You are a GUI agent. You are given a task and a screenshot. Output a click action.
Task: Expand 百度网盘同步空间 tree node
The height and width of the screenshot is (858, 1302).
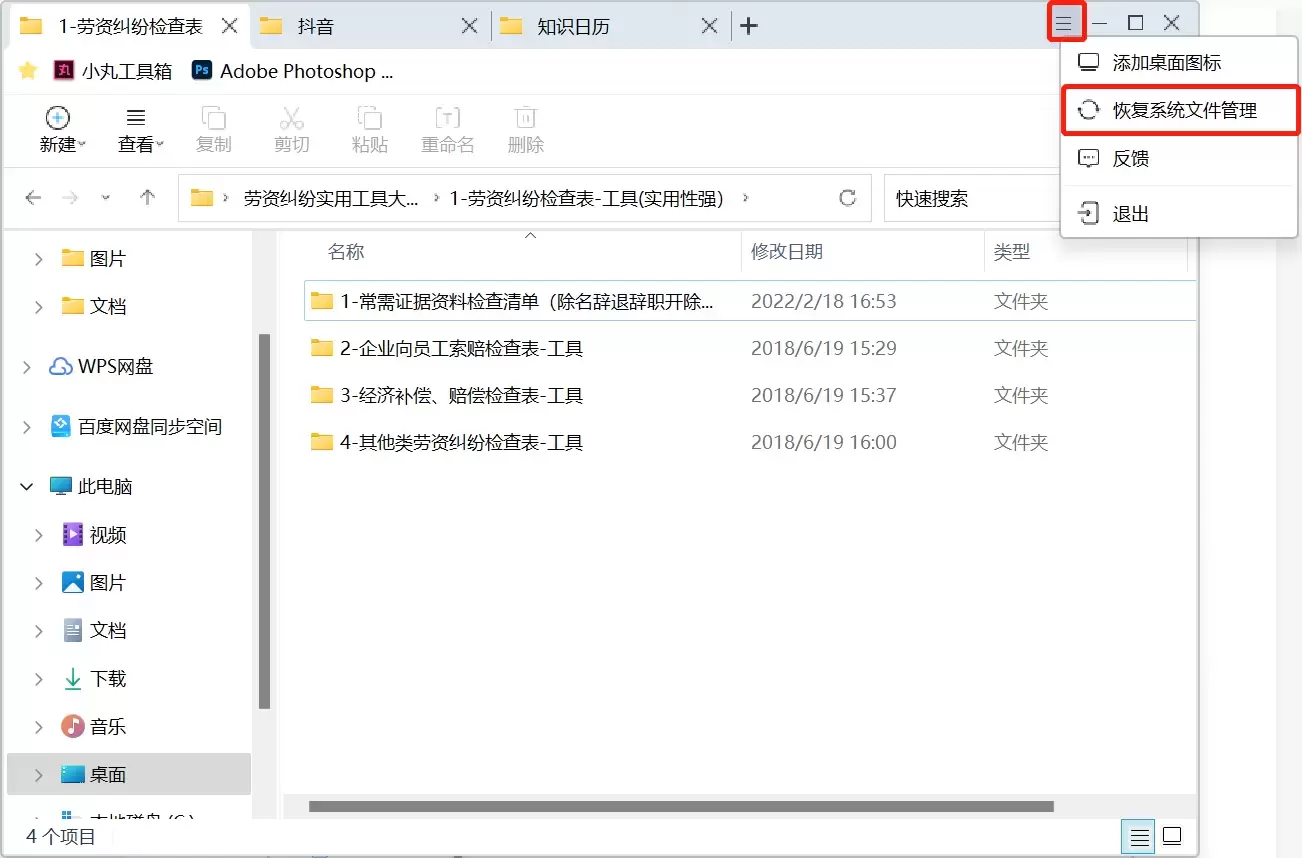click(x=27, y=427)
